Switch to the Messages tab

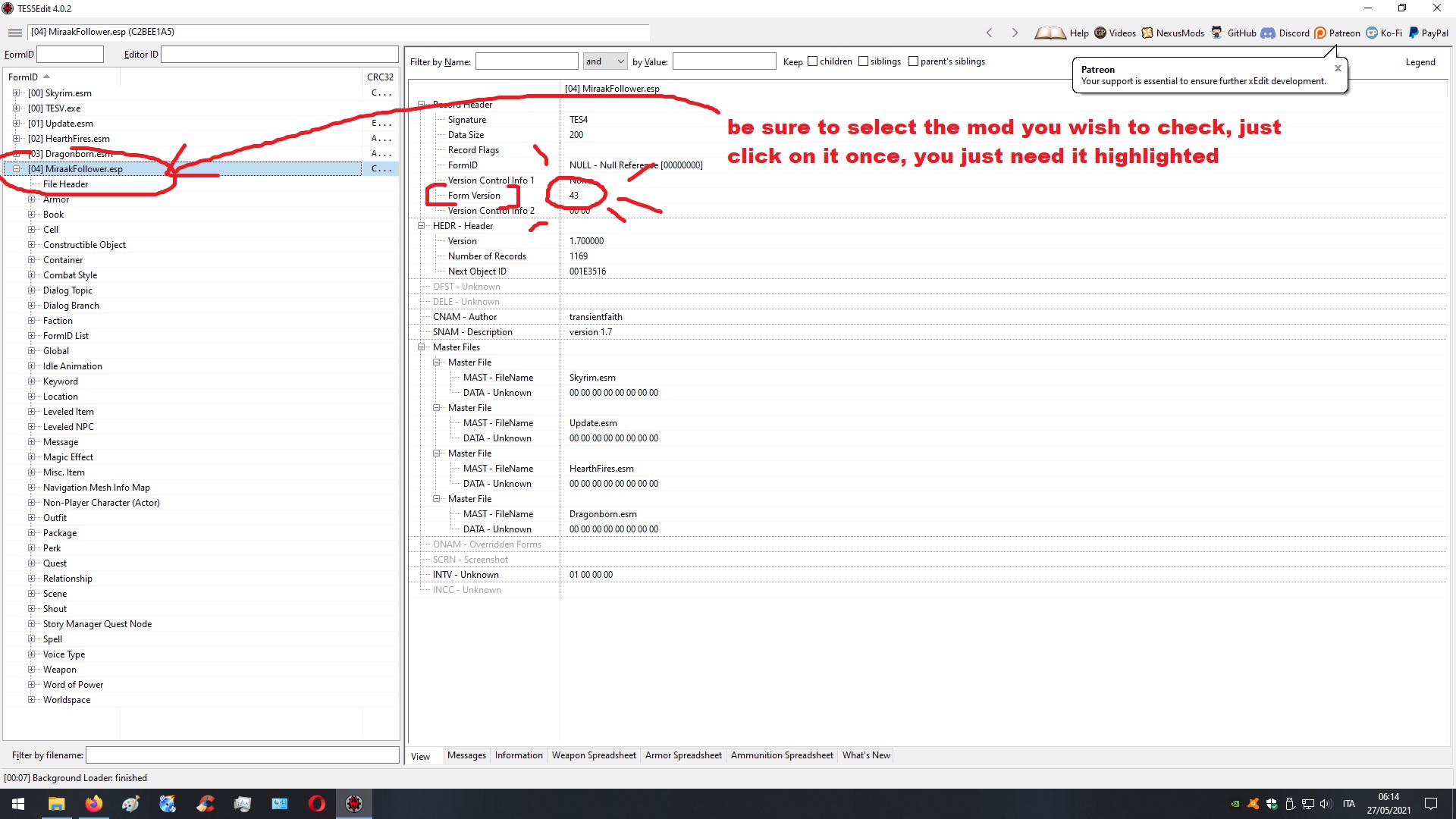point(466,755)
